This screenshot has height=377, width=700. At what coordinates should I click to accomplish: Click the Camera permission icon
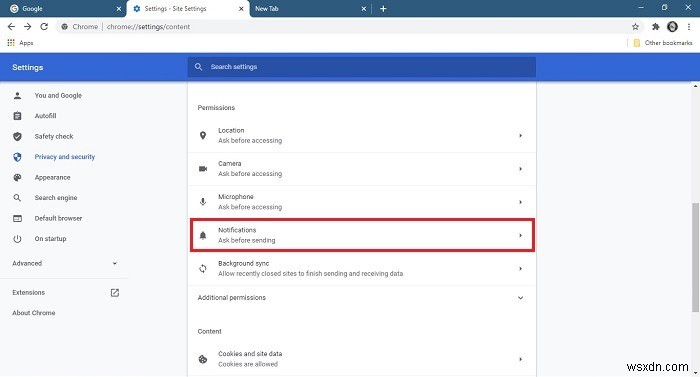(x=203, y=169)
